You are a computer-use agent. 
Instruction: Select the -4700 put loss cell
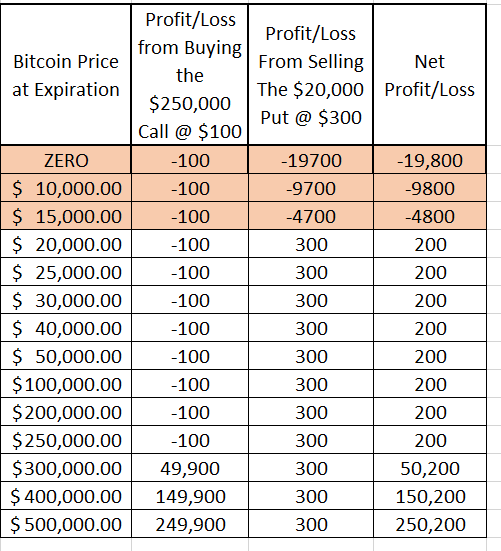311,216
